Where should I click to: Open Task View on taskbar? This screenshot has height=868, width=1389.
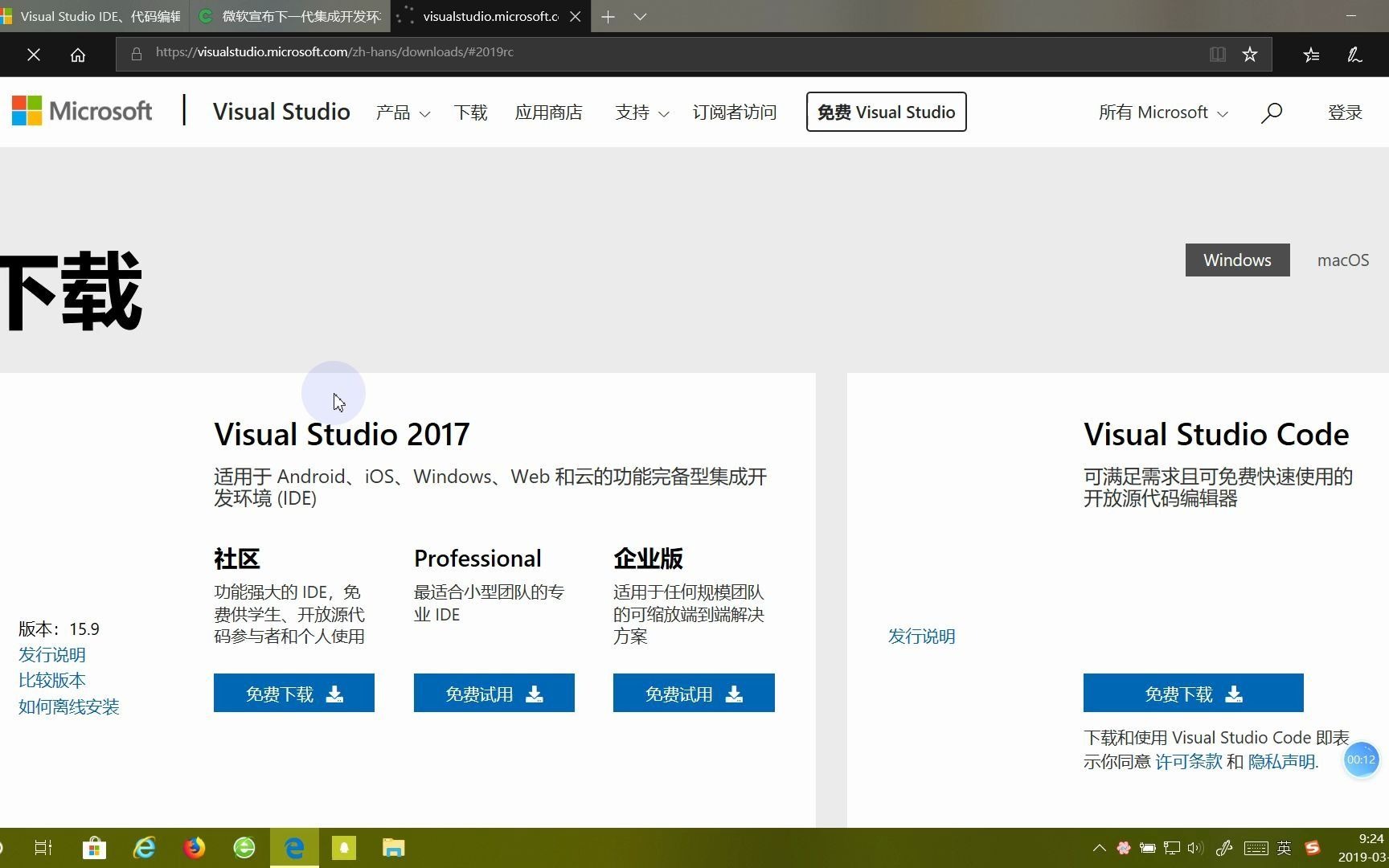43,848
